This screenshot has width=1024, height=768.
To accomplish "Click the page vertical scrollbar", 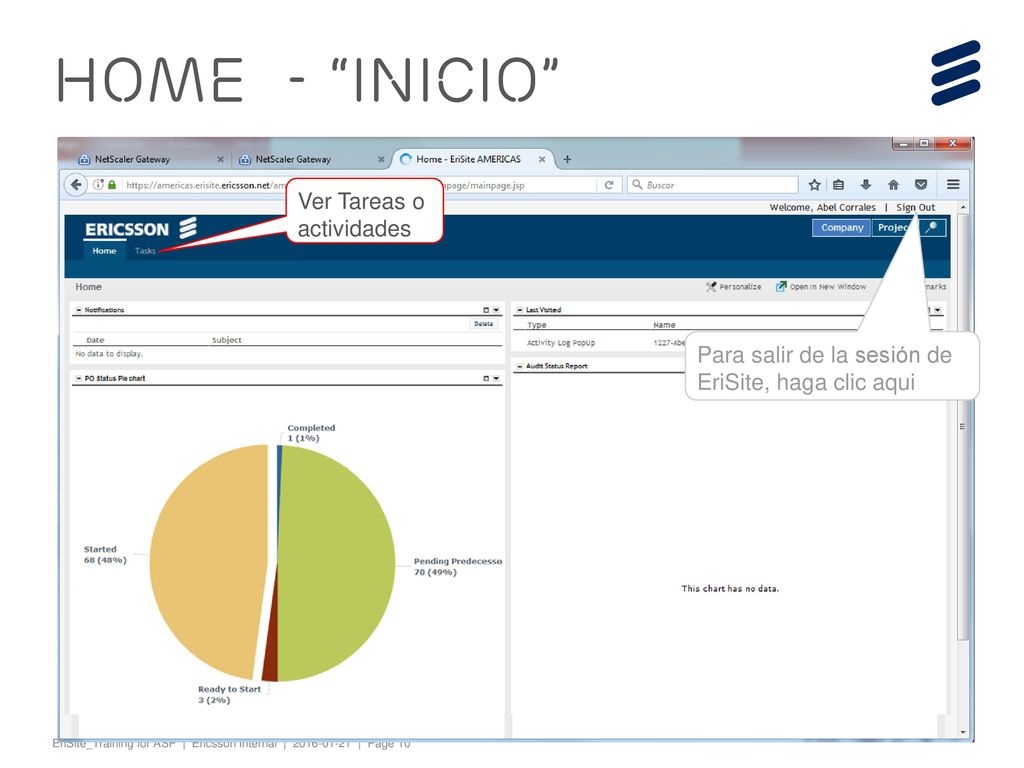I will coord(962,424).
